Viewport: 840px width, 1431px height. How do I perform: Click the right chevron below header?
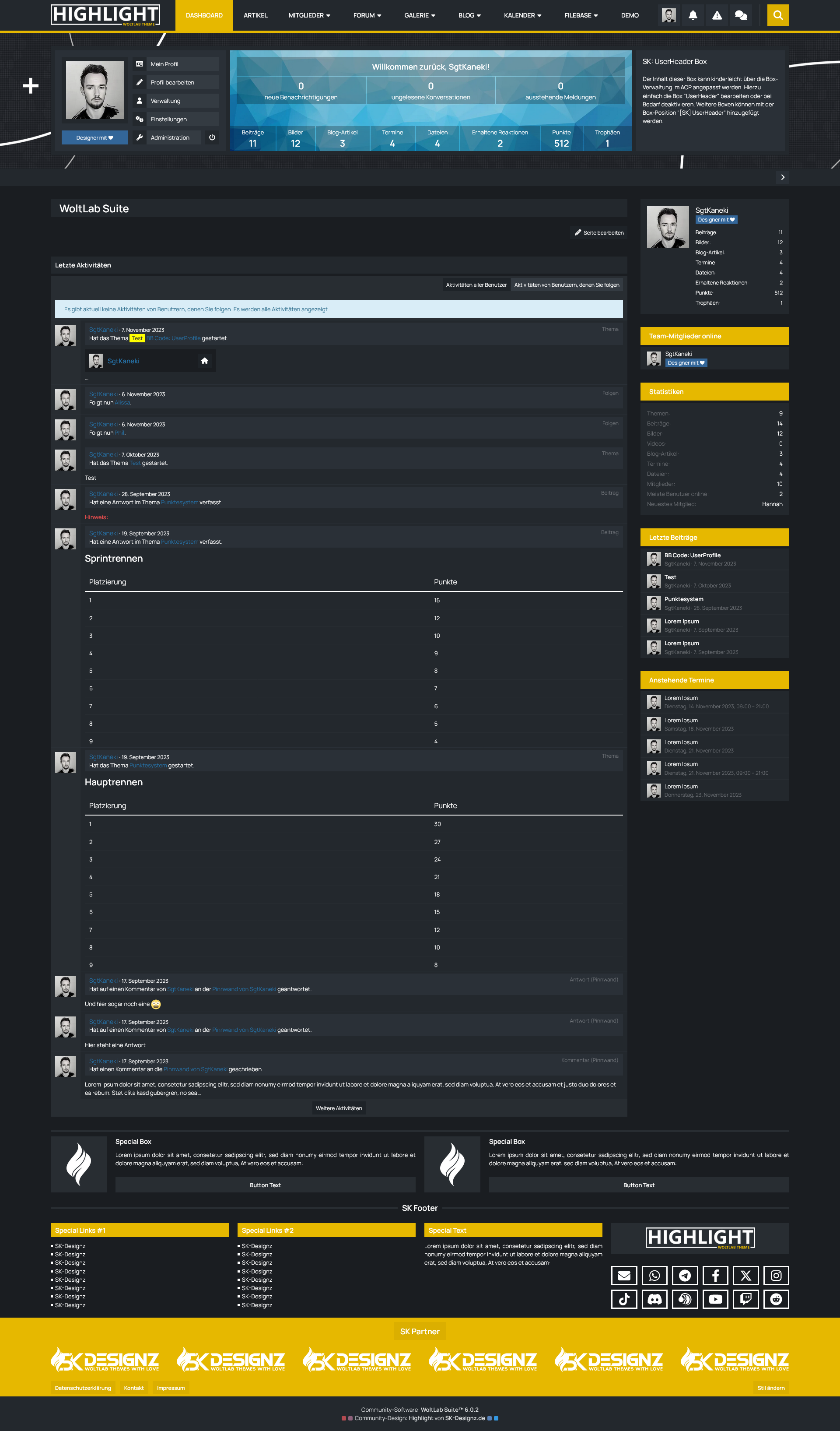(x=783, y=177)
